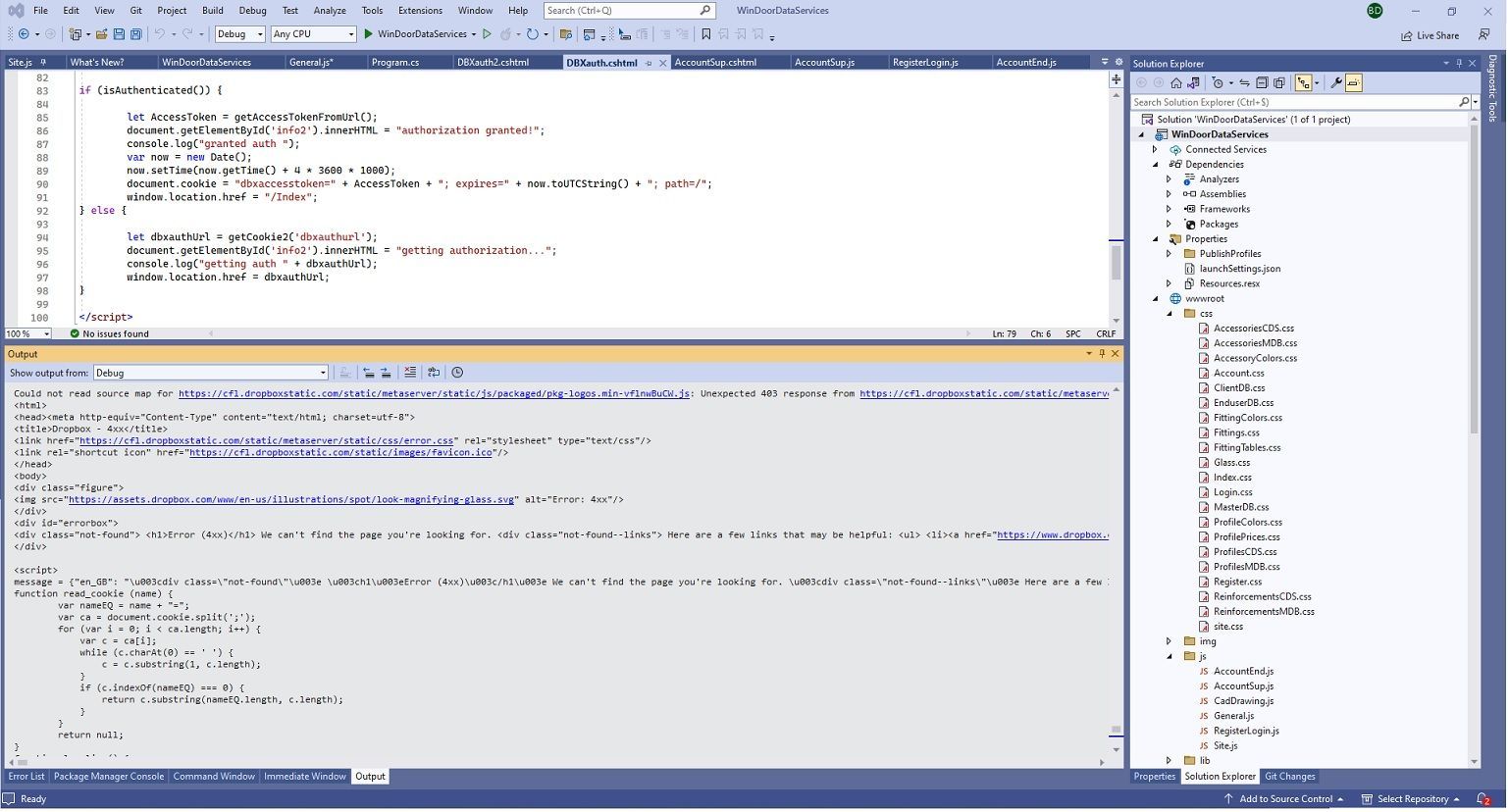Image resolution: width=1508 pixels, height=812 pixels.
Task: Click Add to Source Control
Action: 1282,800
